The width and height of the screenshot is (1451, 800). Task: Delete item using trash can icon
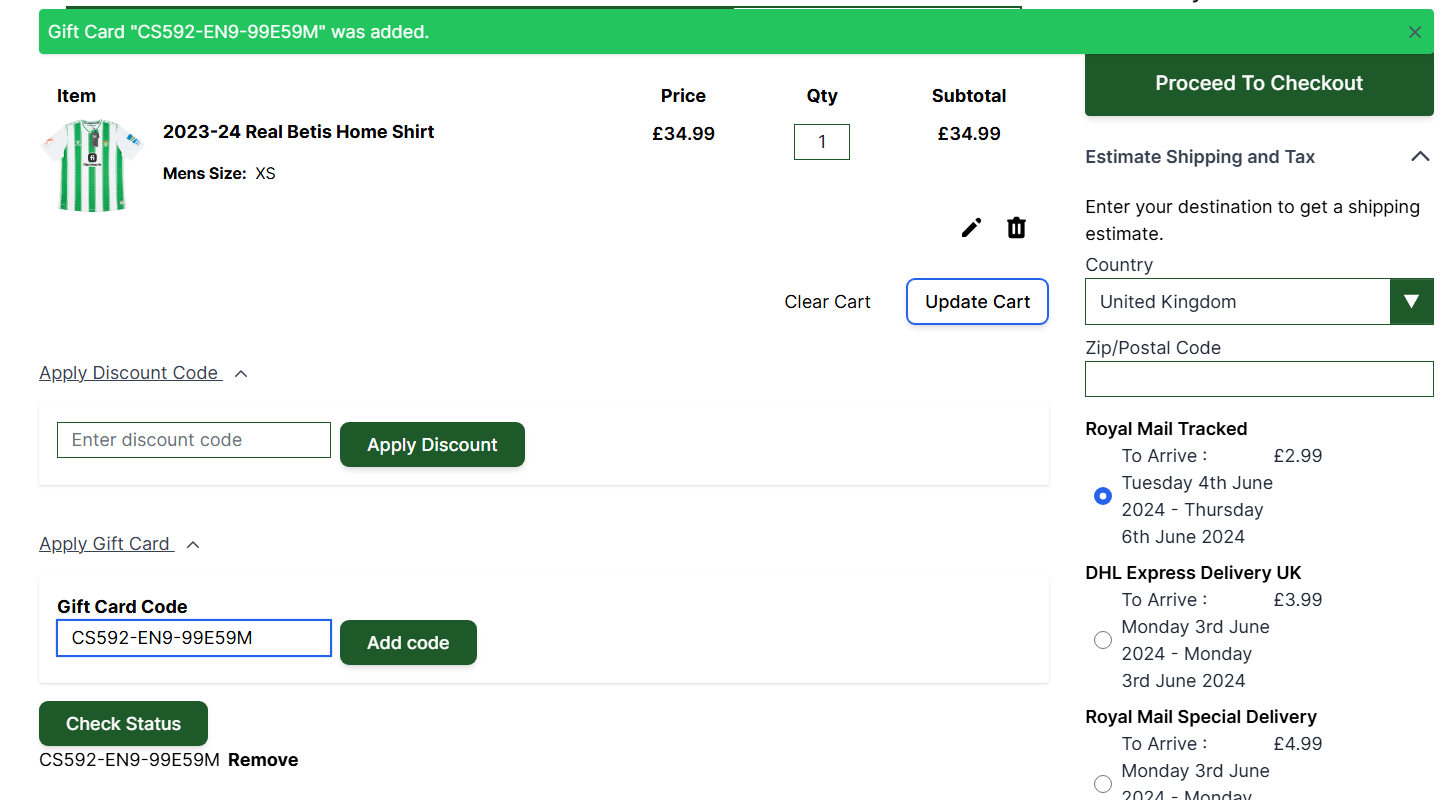(x=1016, y=228)
